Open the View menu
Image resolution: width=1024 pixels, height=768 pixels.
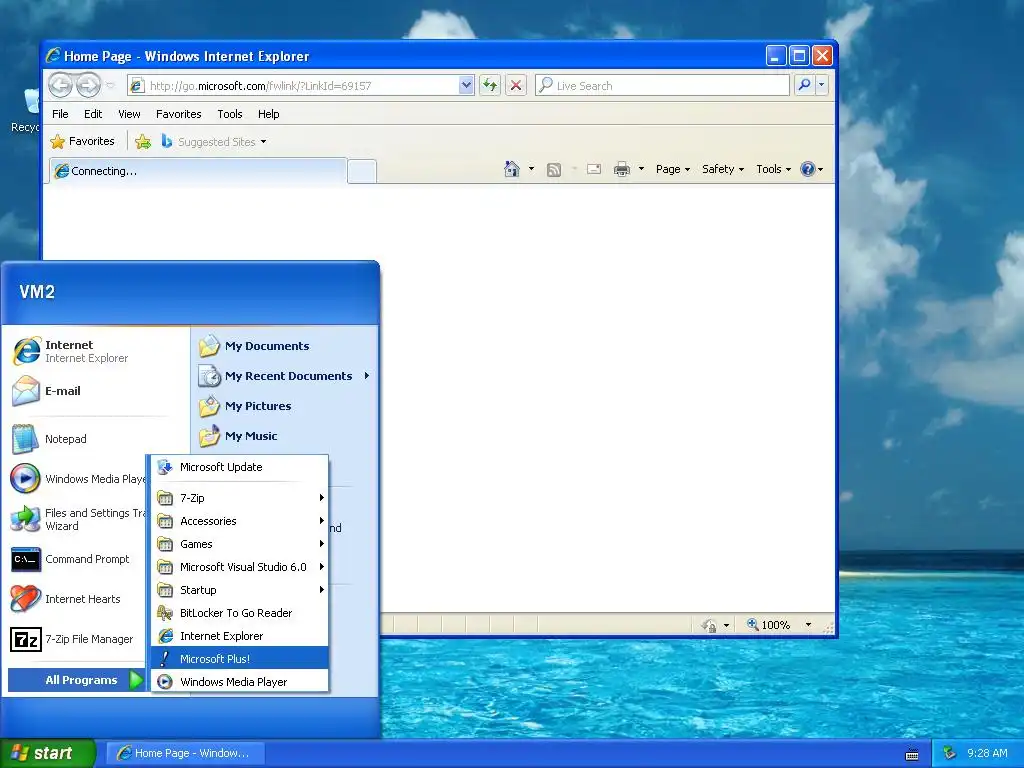(x=129, y=114)
